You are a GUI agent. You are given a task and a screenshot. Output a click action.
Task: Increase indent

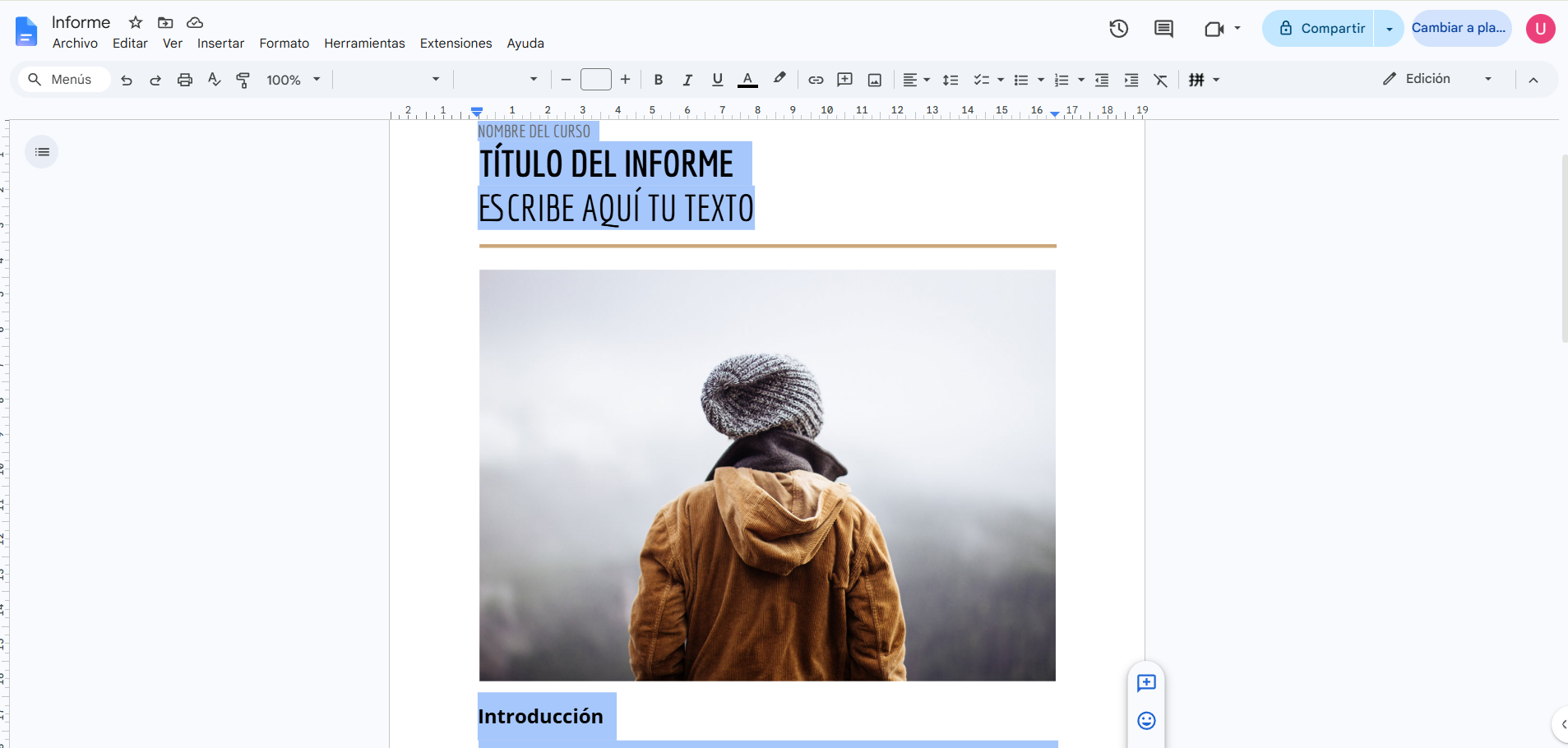click(1131, 80)
